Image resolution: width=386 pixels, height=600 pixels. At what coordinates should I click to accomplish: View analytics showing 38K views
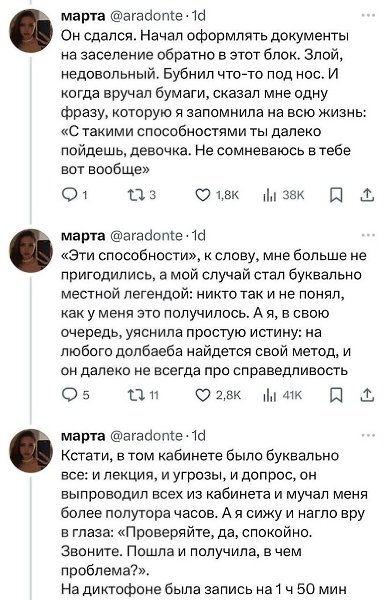pos(283,195)
